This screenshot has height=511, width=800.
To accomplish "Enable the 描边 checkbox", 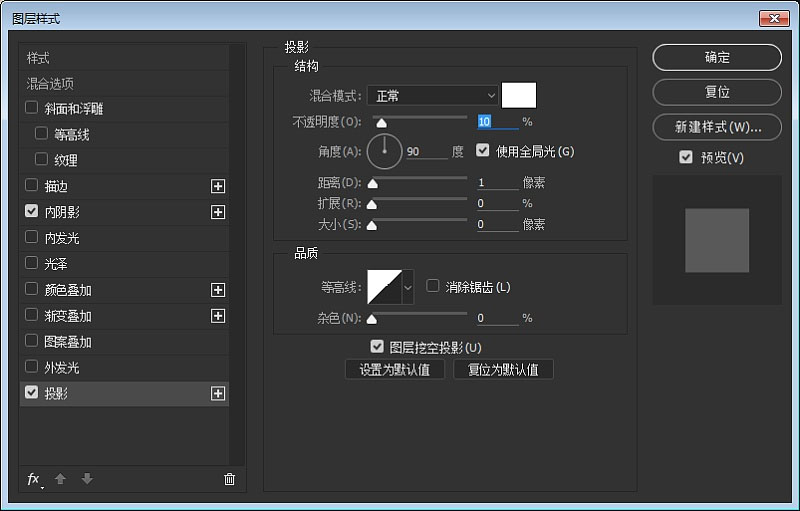I will pyautogui.click(x=32, y=185).
